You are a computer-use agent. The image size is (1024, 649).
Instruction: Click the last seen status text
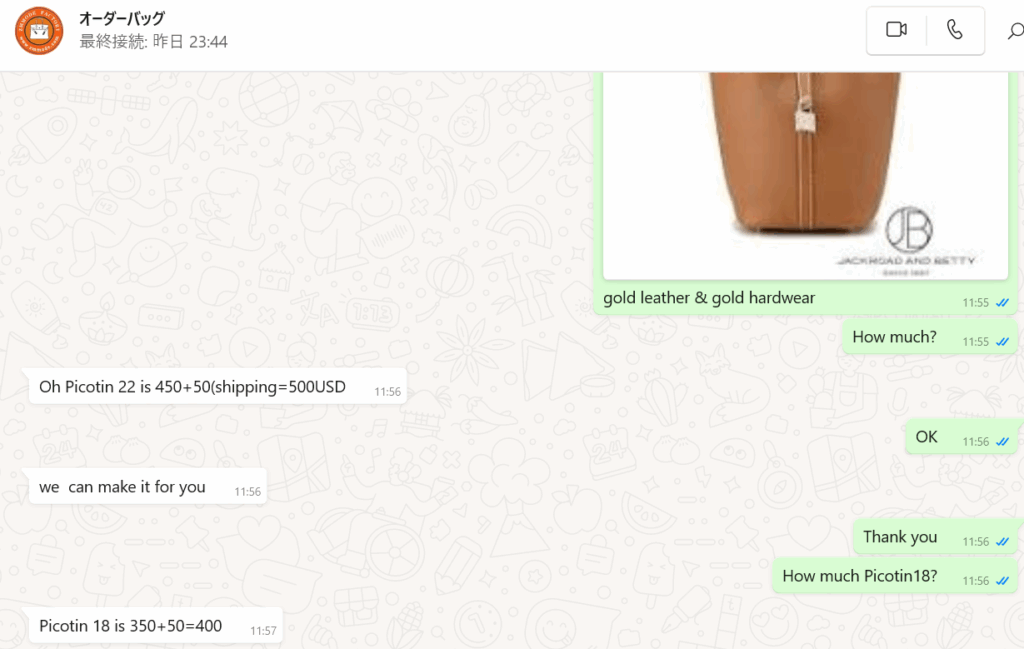(x=153, y=42)
